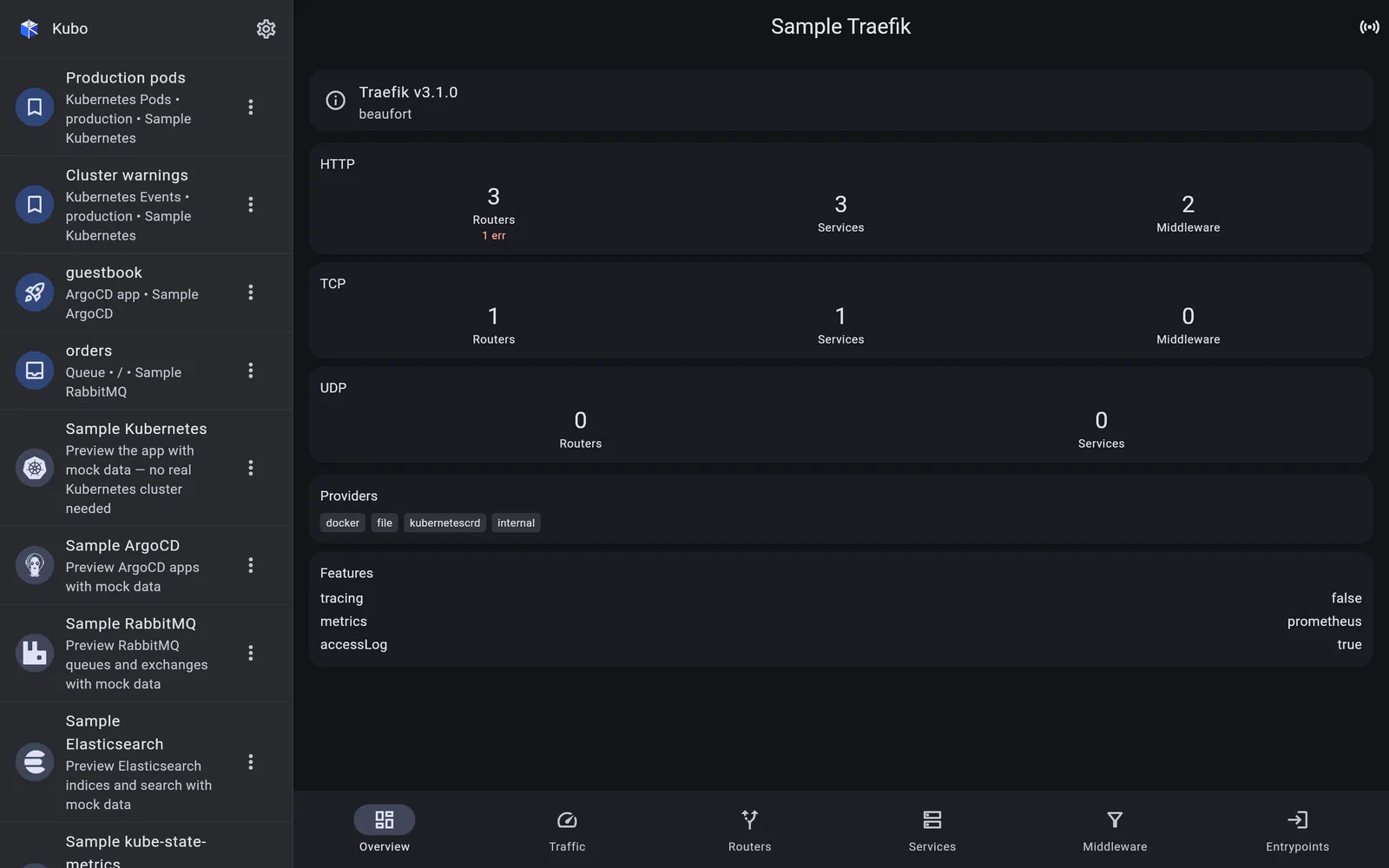Image resolution: width=1389 pixels, height=868 pixels.
Task: Open more options for Cluster warnings
Action: (251, 204)
